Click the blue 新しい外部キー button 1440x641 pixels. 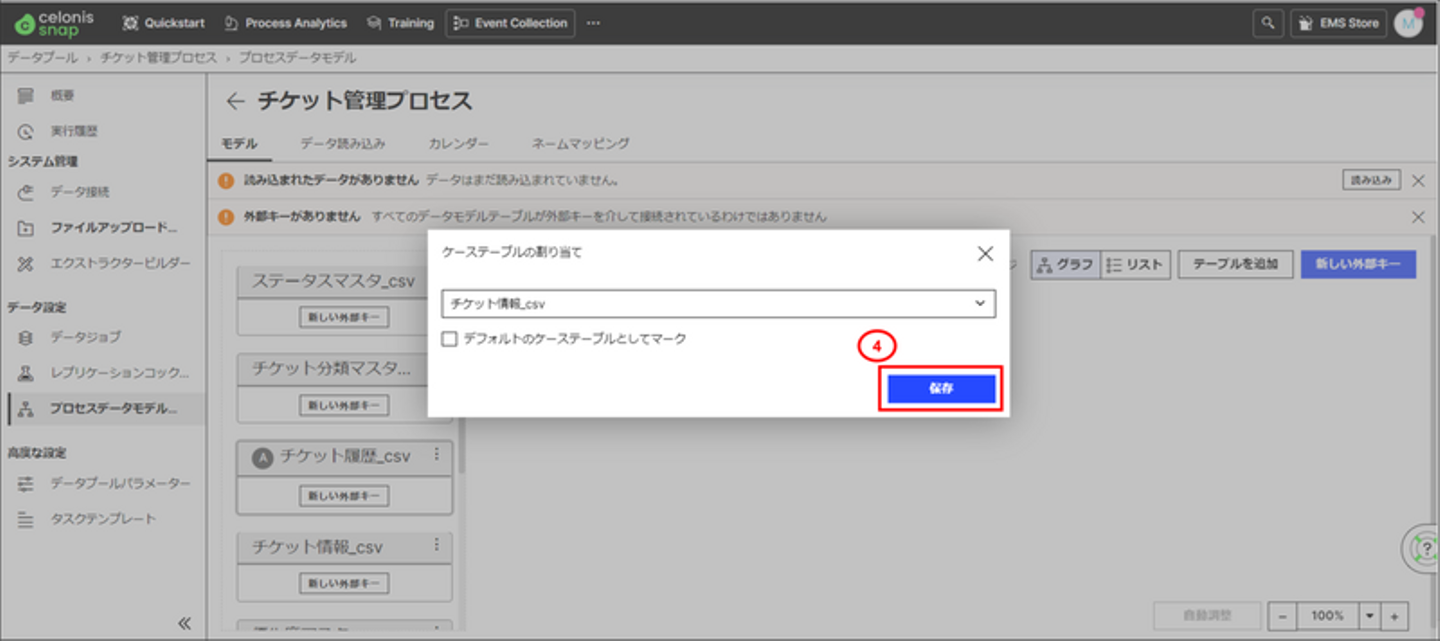(1358, 265)
